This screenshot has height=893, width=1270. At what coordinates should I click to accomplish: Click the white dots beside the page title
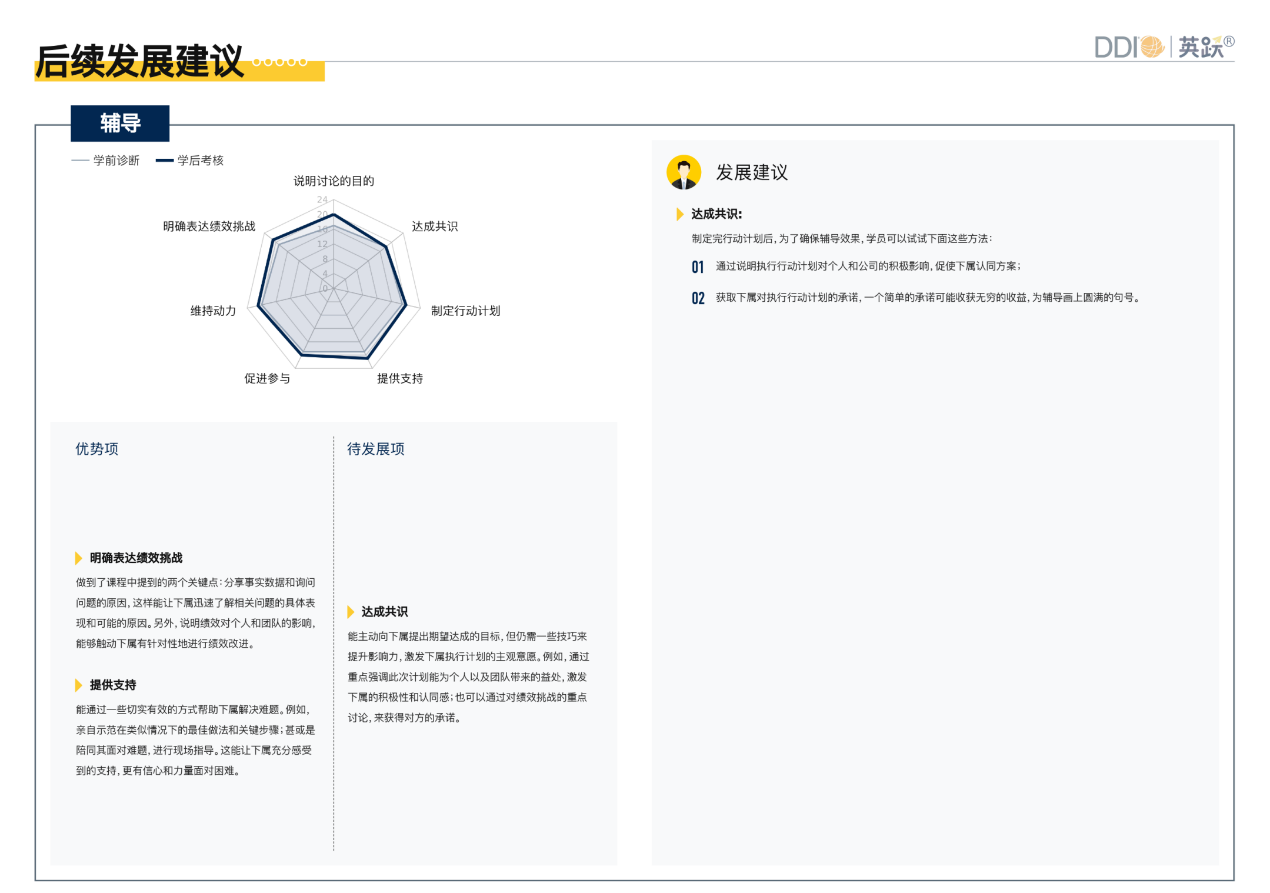[x=280, y=62]
